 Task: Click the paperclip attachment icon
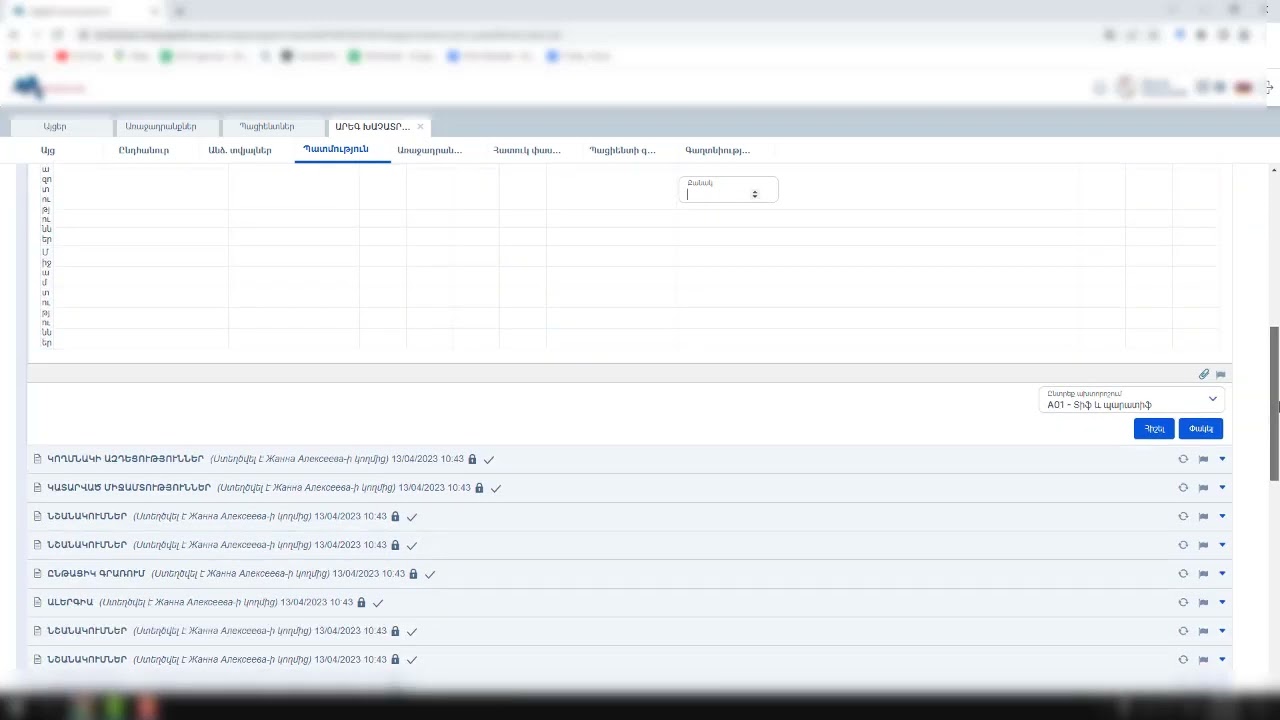(x=1204, y=374)
